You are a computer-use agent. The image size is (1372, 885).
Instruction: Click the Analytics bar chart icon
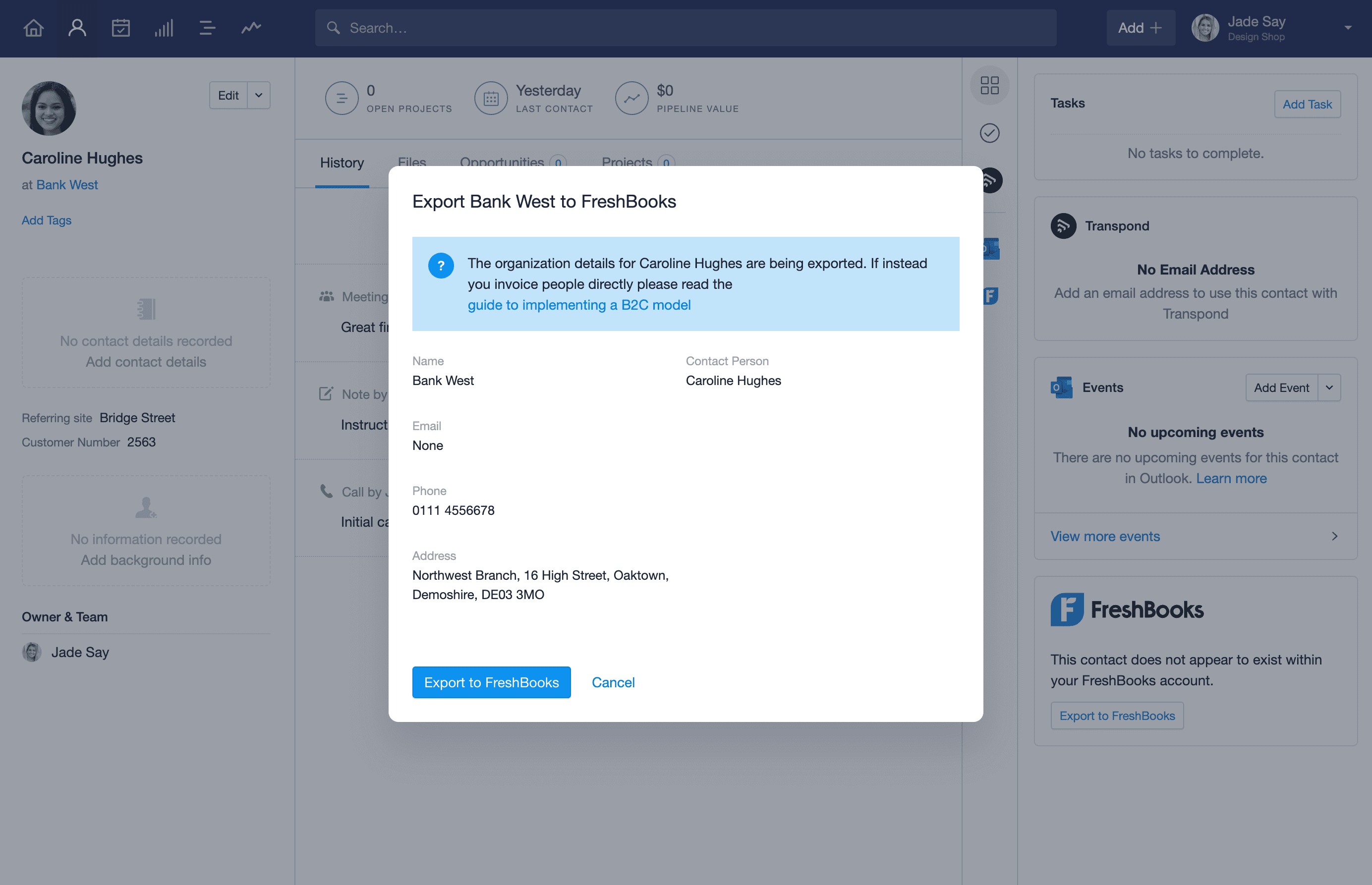tap(163, 27)
